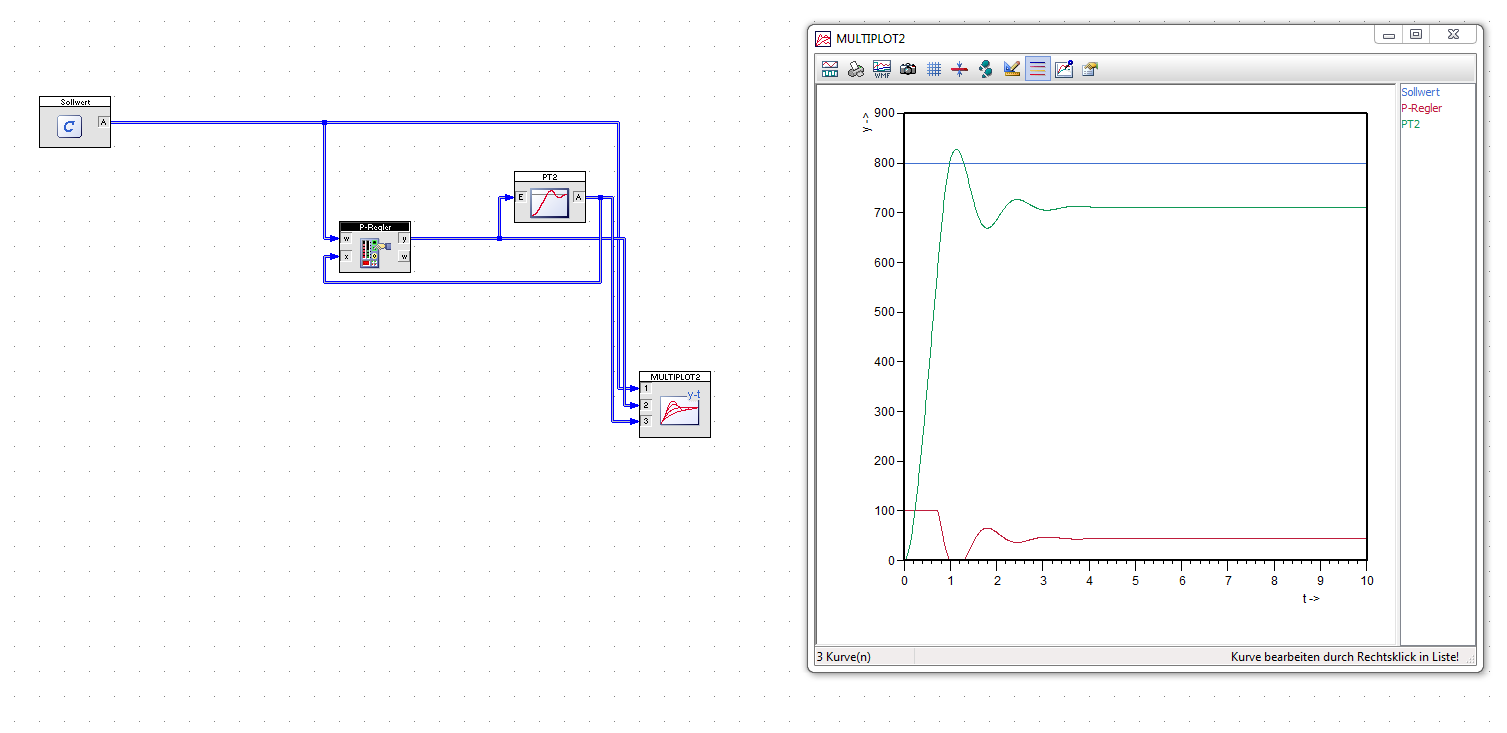Image resolution: width=1507 pixels, height=733 pixels.
Task: Toggle the grid lines icon
Action: [934, 69]
